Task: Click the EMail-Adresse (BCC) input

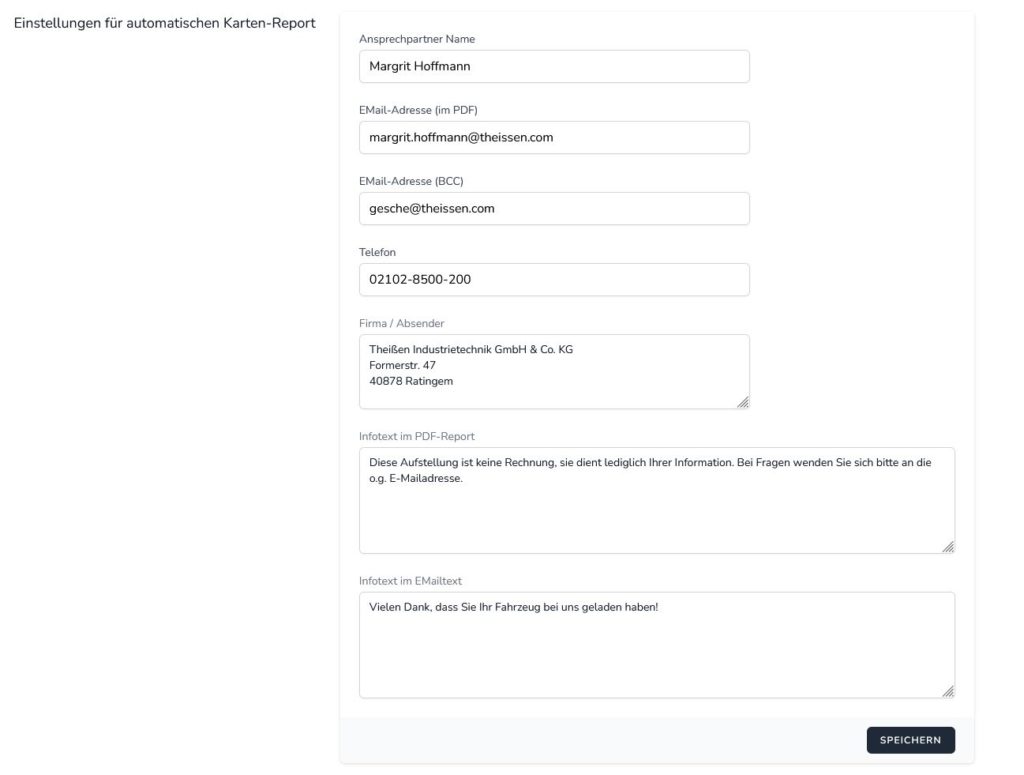Action: pyautogui.click(x=553, y=209)
